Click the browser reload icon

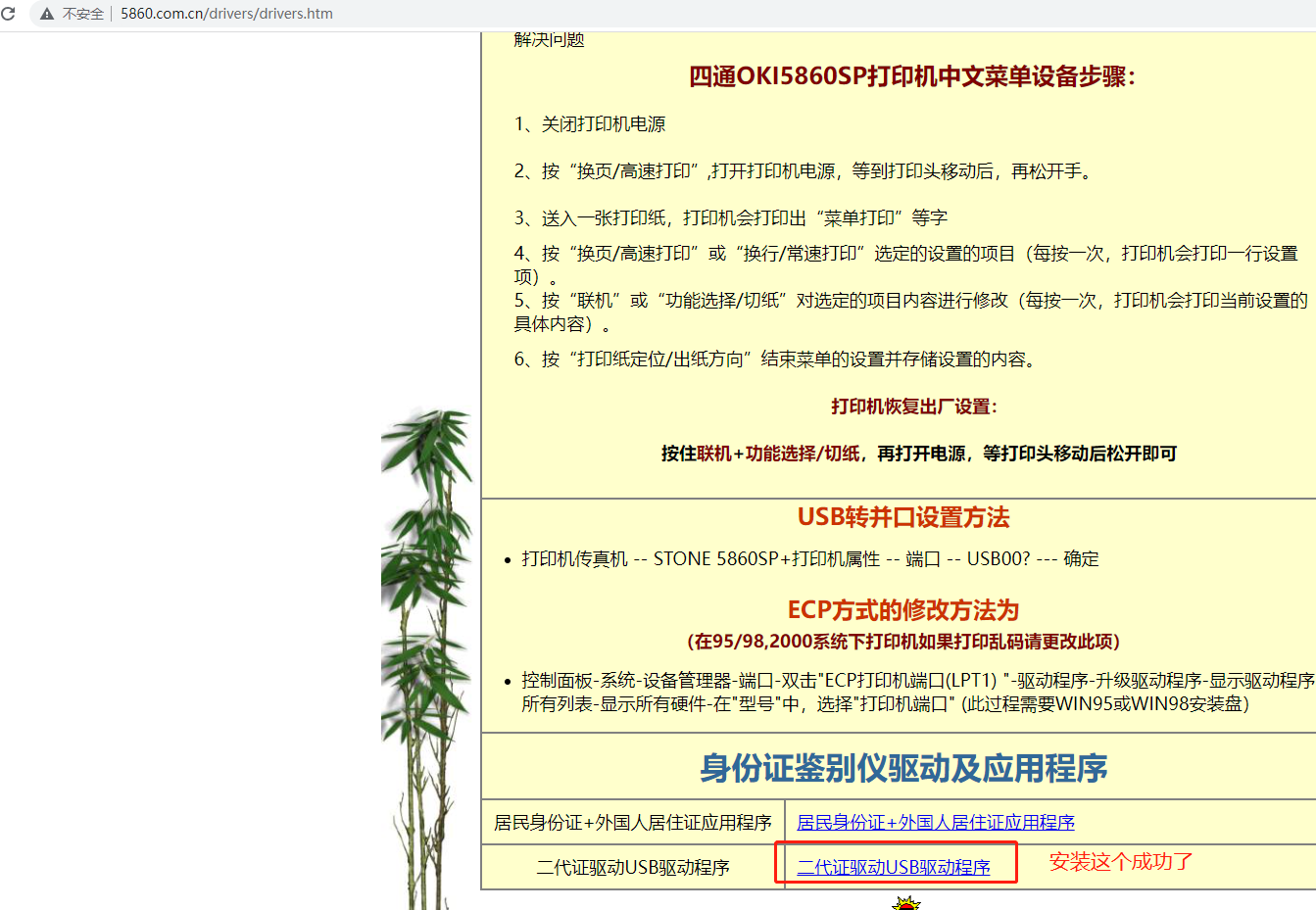pyautogui.click(x=9, y=14)
